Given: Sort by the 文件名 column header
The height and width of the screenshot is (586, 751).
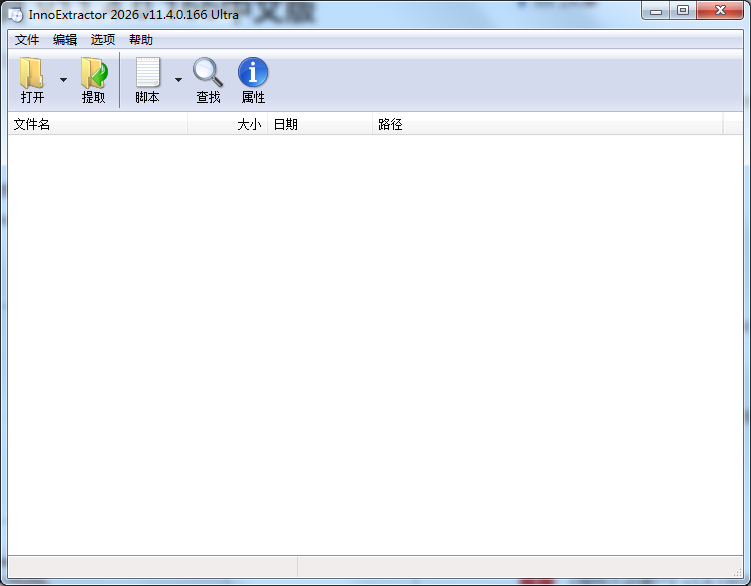Looking at the screenshot, I should (97, 125).
